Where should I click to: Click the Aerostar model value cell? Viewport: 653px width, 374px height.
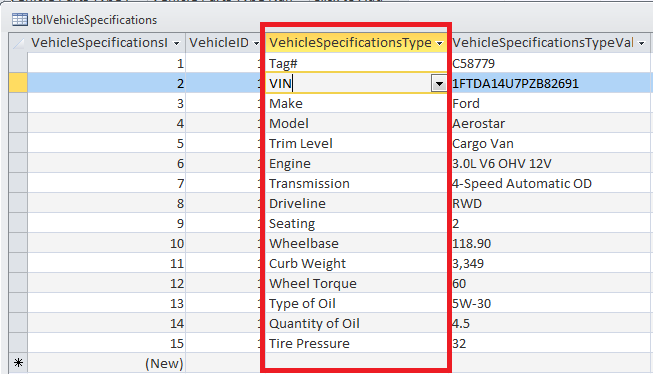(x=550, y=123)
